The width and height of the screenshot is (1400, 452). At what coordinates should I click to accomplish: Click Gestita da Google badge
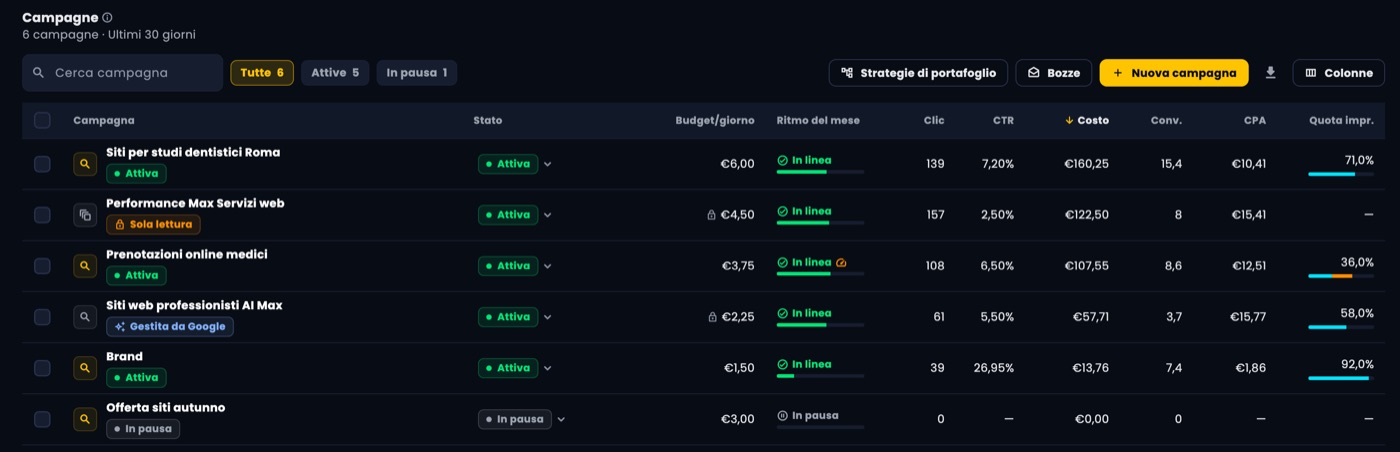170,327
